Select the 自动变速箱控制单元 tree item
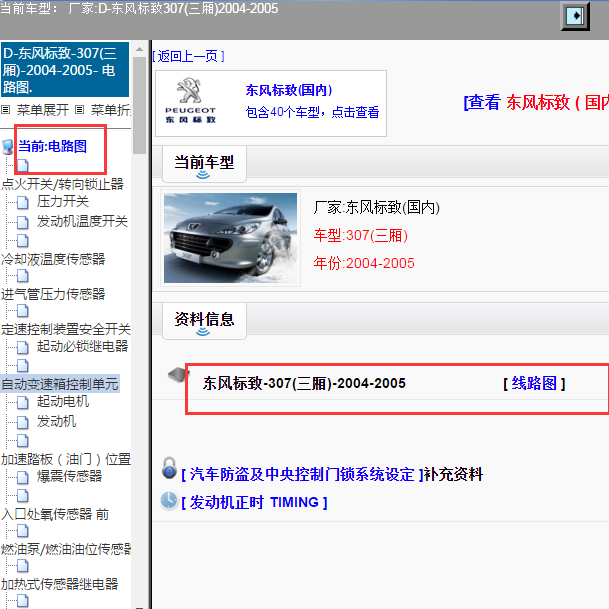 point(60,384)
